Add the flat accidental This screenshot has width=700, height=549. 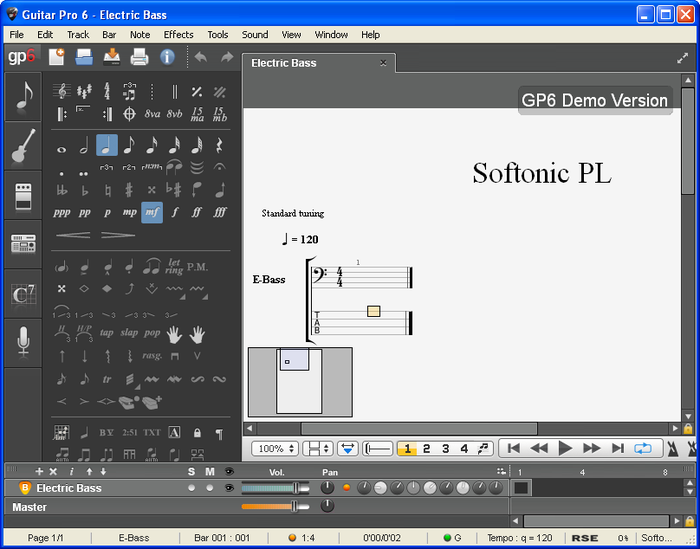[x=84, y=191]
